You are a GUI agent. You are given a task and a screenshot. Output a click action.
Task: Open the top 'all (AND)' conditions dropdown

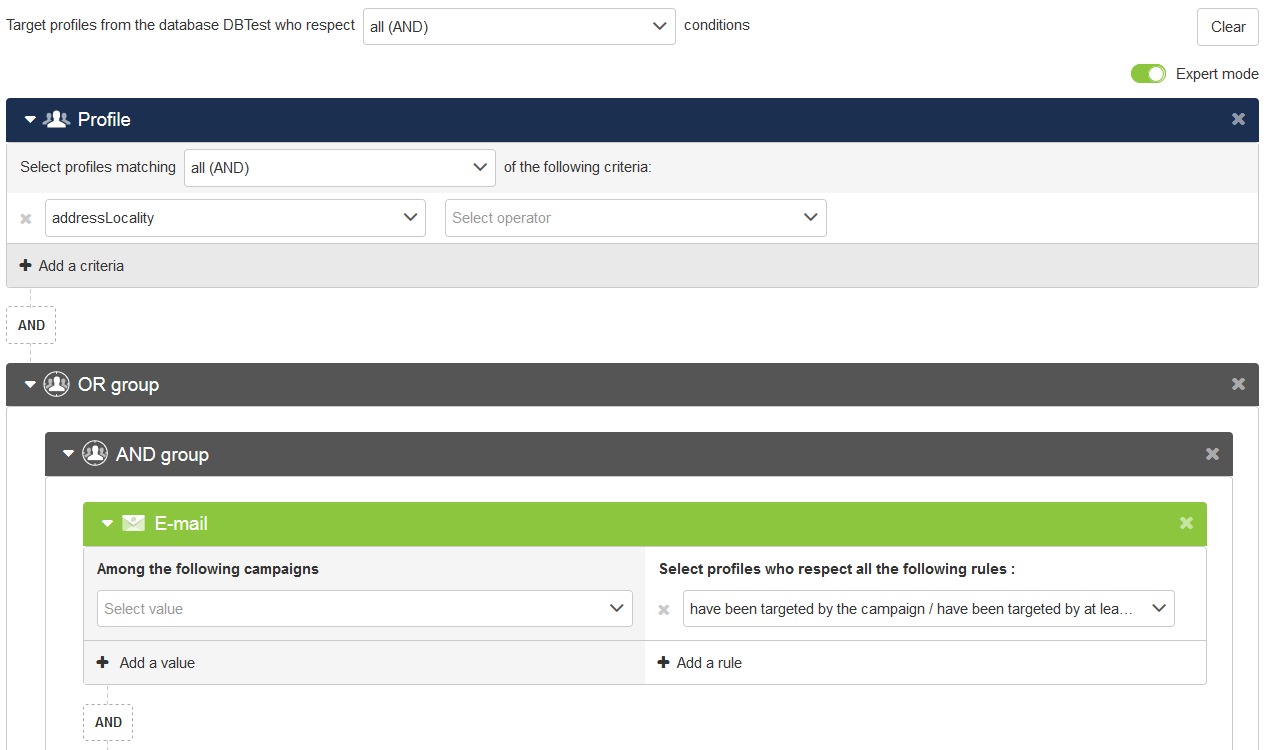tap(519, 27)
